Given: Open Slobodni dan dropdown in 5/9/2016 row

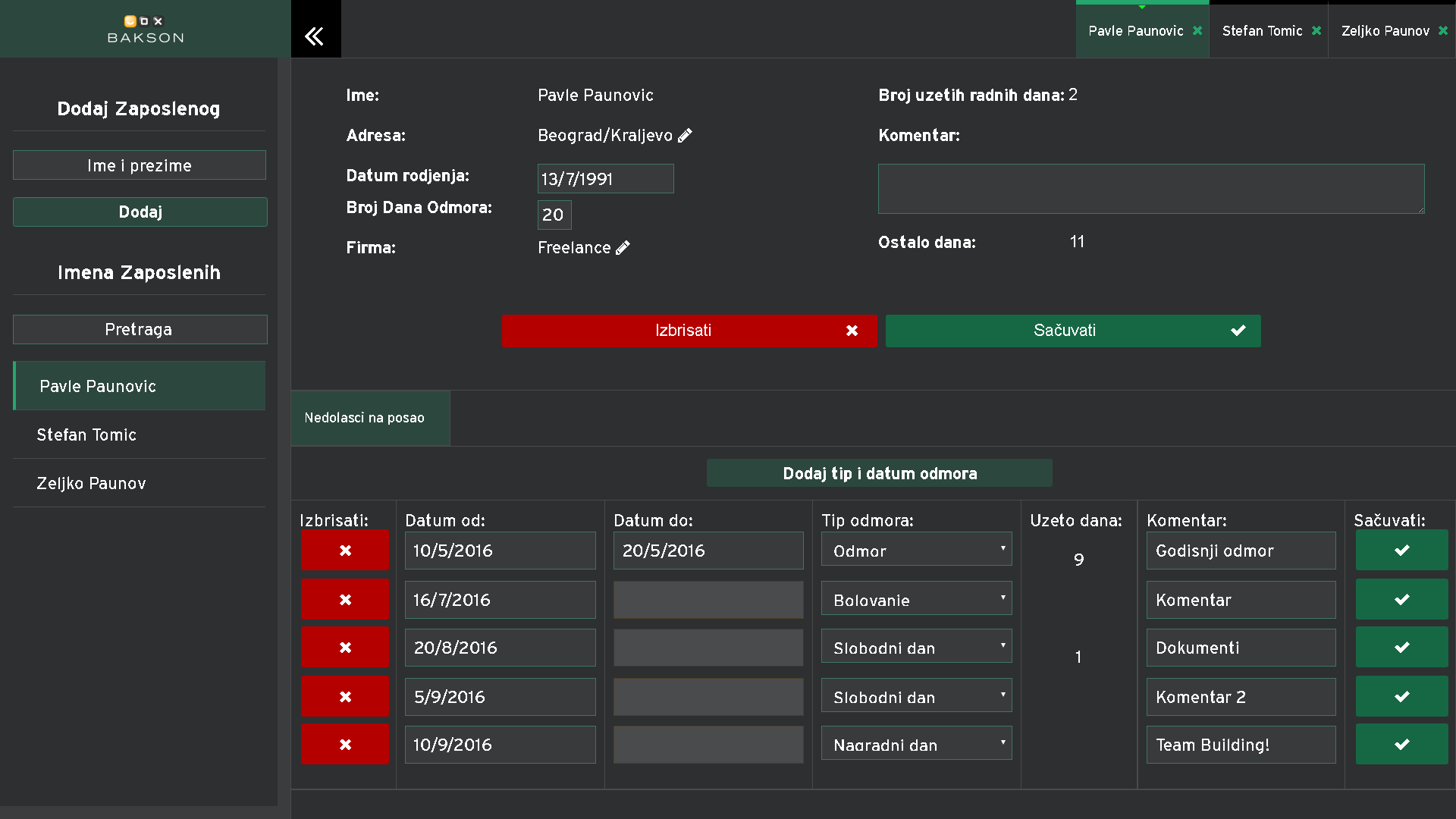Looking at the screenshot, I should [916, 697].
